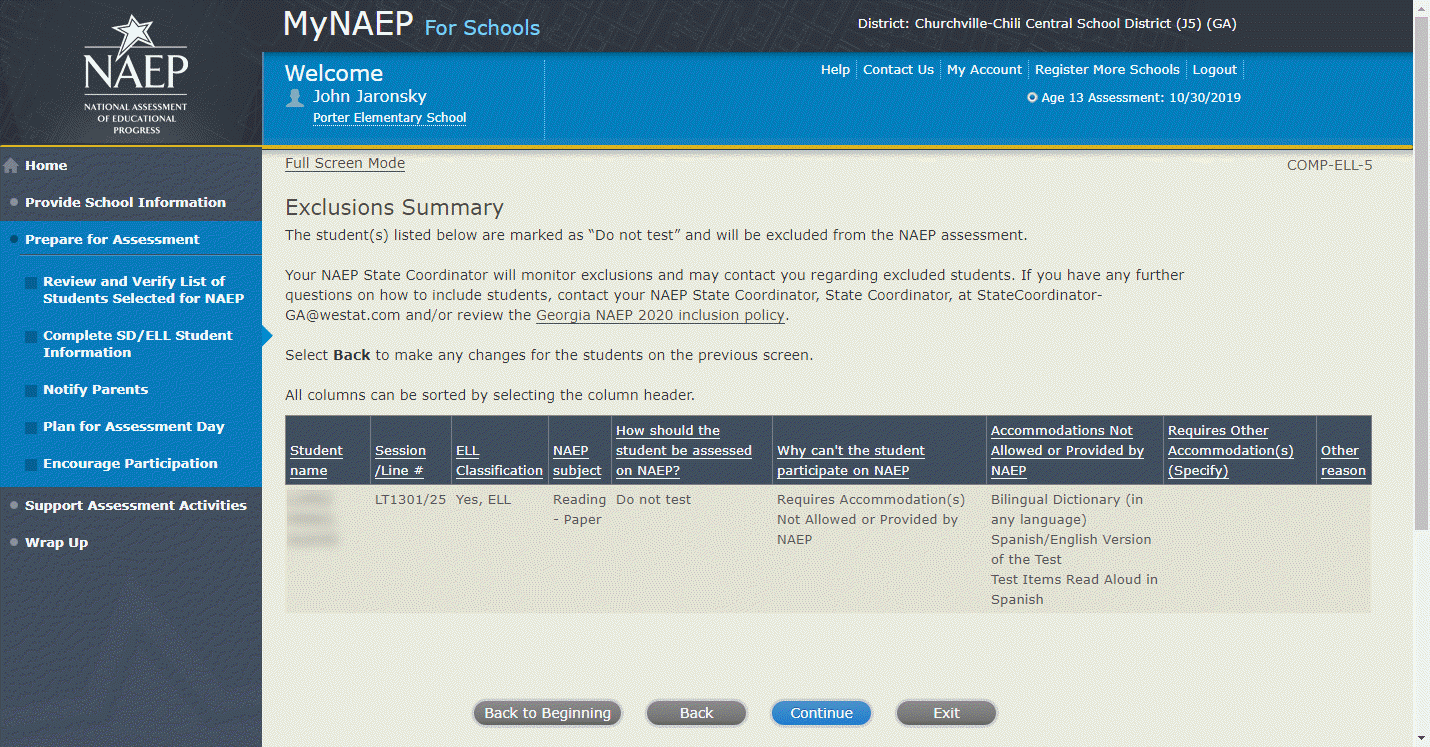Screen dimensions: 1430x747
Task: Sort by Session/Line # column
Action: 400,461
